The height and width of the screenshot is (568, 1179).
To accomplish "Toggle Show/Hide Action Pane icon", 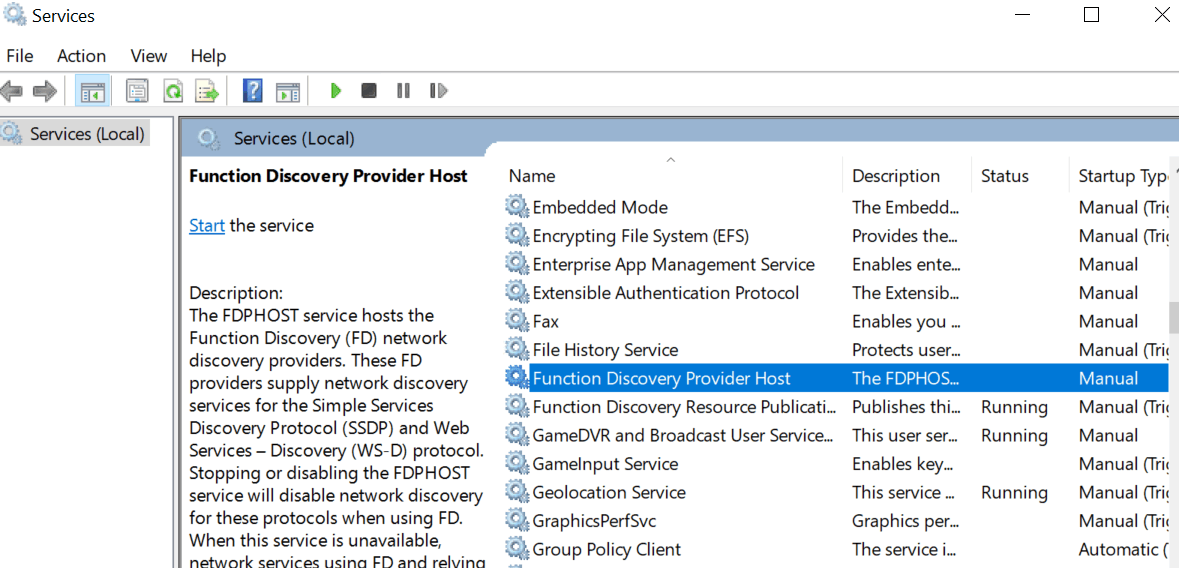I will point(288,92).
